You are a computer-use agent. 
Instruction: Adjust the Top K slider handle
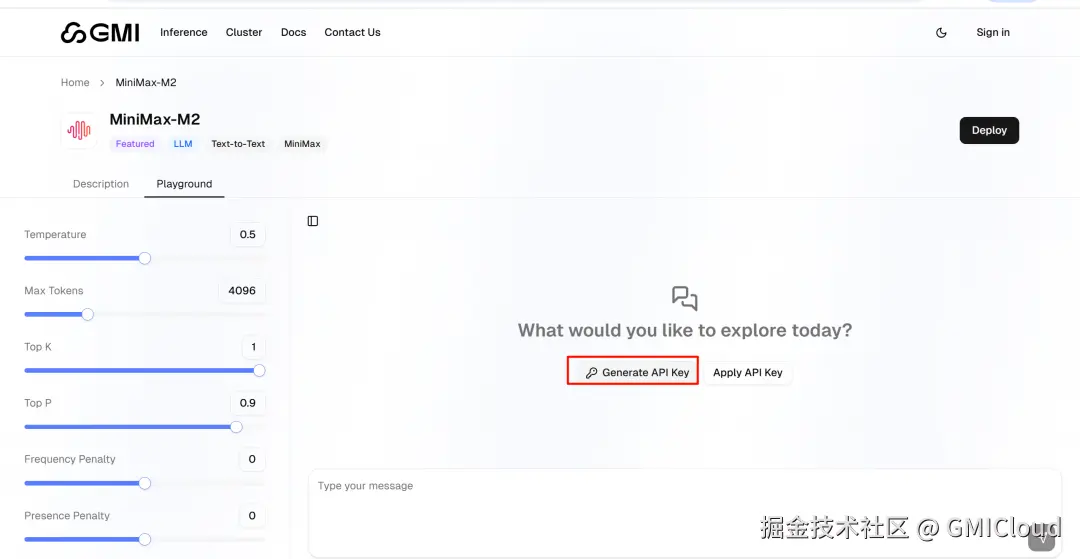[x=259, y=370]
